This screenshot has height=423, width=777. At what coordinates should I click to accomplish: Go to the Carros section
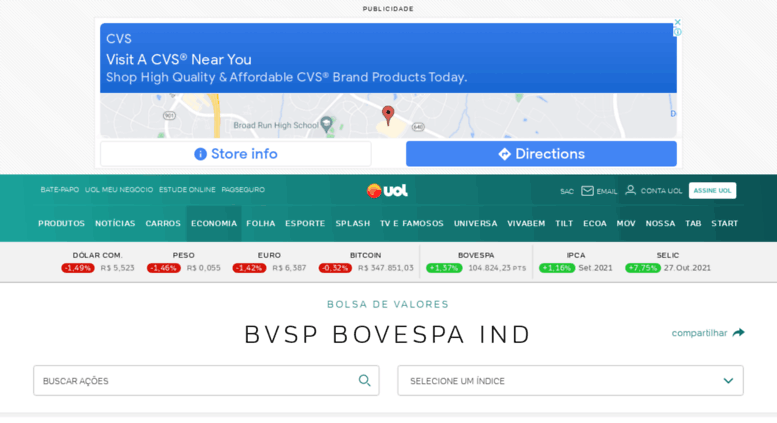(163, 223)
